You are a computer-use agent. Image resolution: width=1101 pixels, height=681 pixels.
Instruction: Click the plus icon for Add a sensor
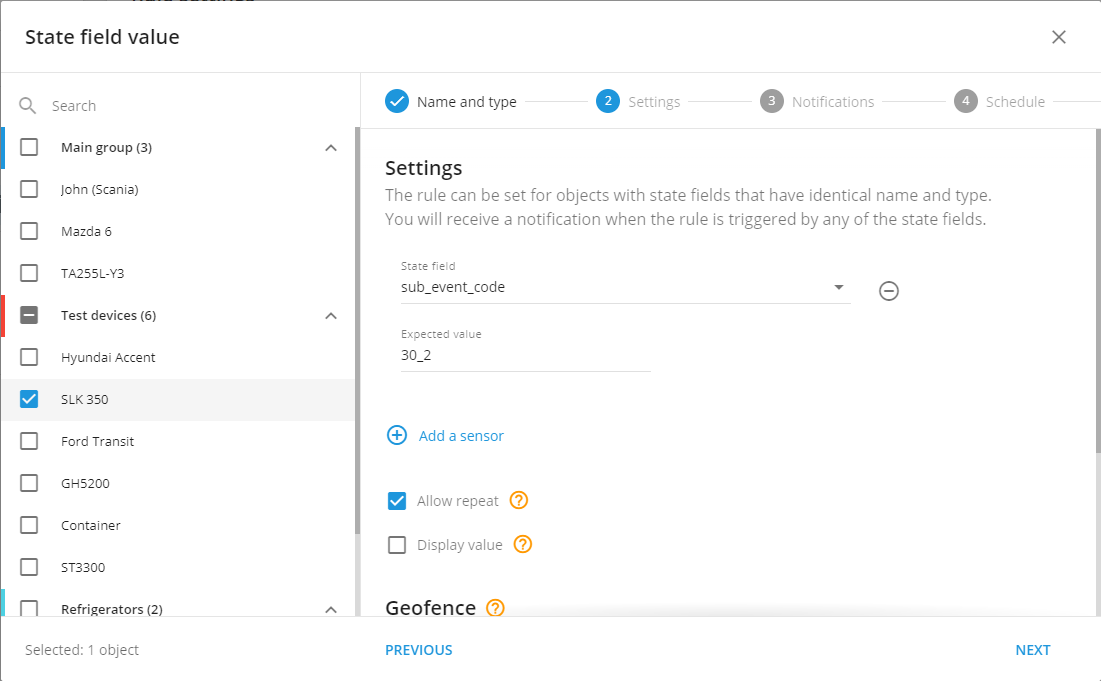pyautogui.click(x=397, y=435)
